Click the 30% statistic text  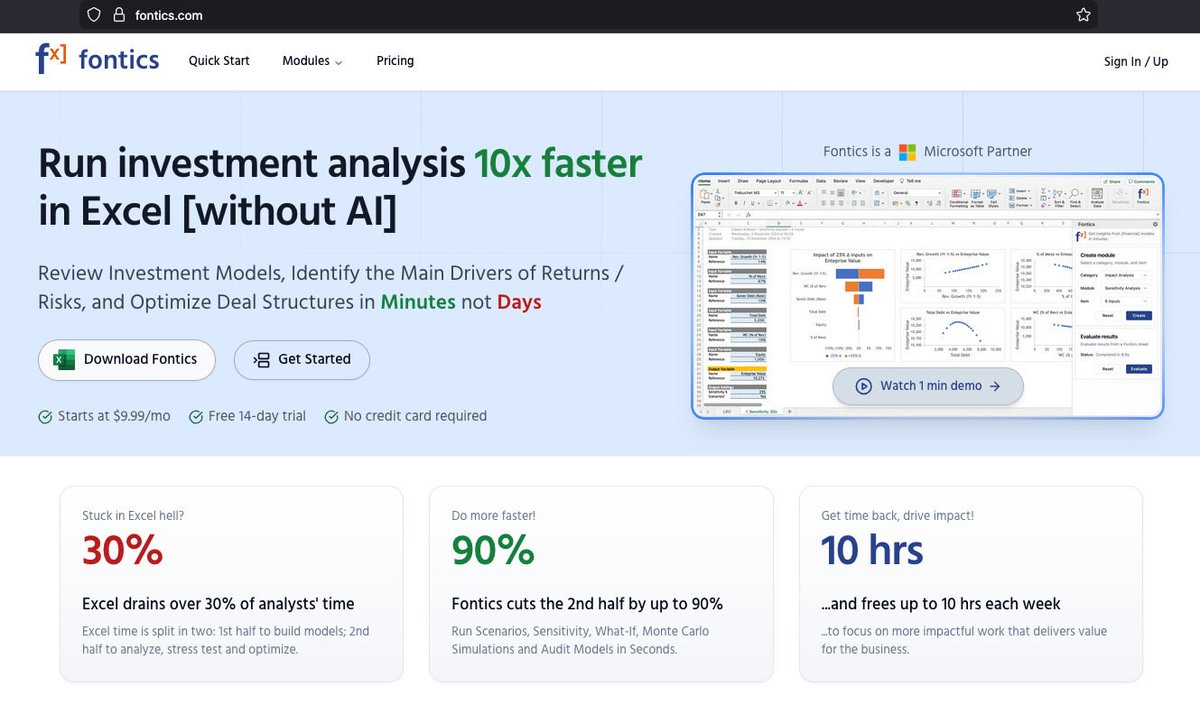pos(123,550)
